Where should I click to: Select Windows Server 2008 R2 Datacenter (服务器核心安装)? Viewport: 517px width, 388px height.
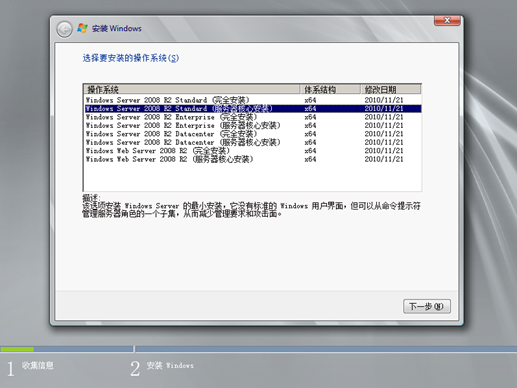tap(252, 142)
